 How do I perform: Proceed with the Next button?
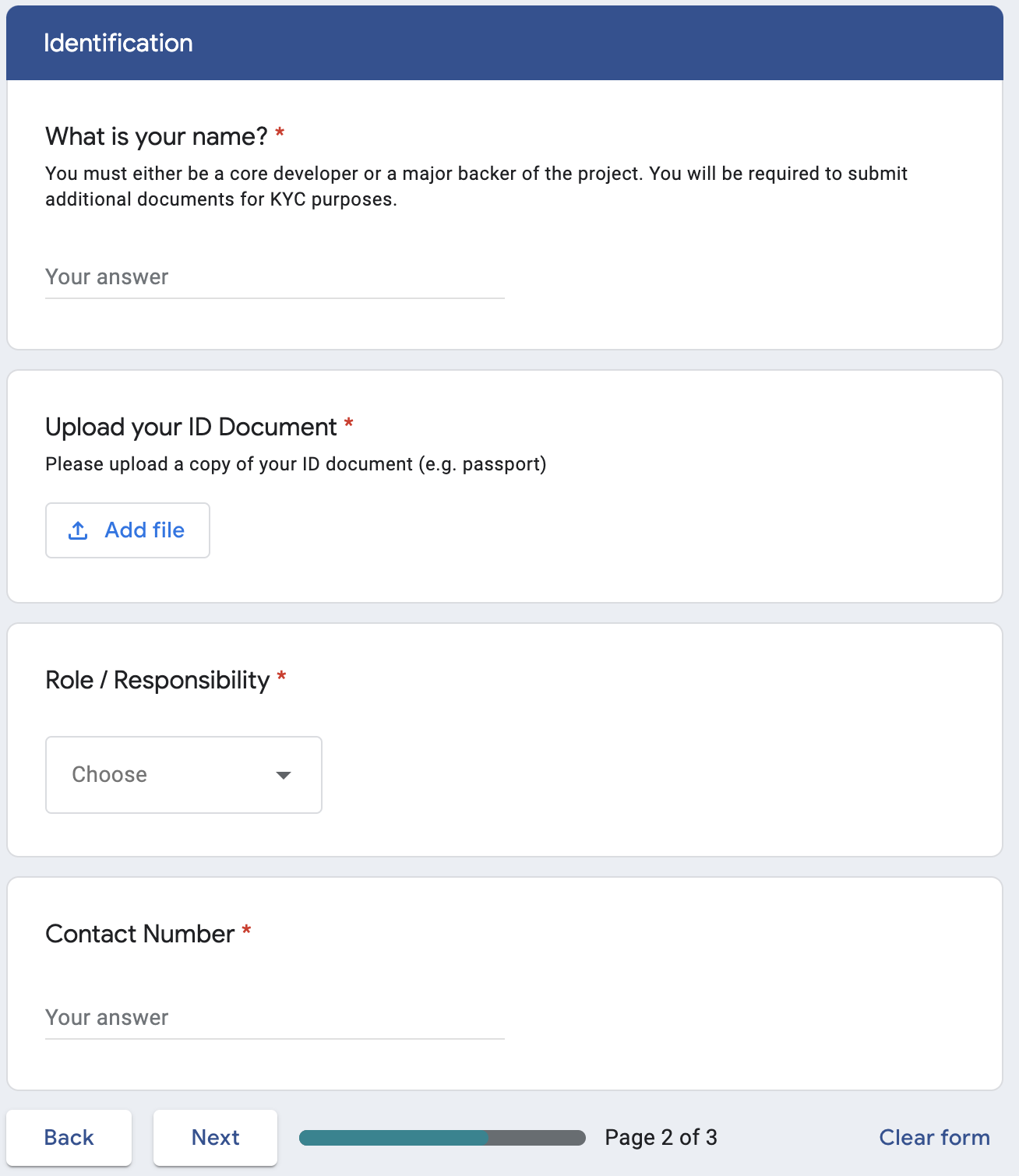point(215,1138)
